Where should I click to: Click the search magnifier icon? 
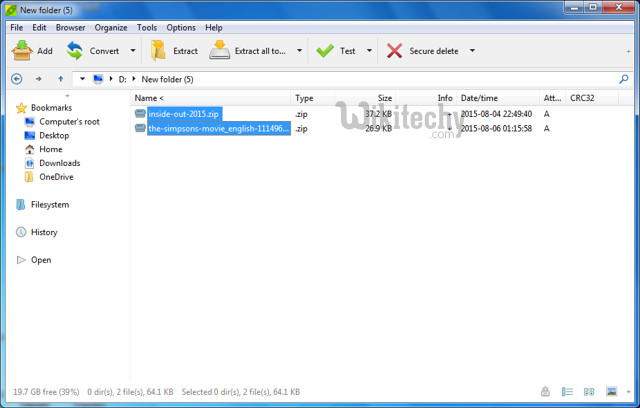click(x=624, y=79)
